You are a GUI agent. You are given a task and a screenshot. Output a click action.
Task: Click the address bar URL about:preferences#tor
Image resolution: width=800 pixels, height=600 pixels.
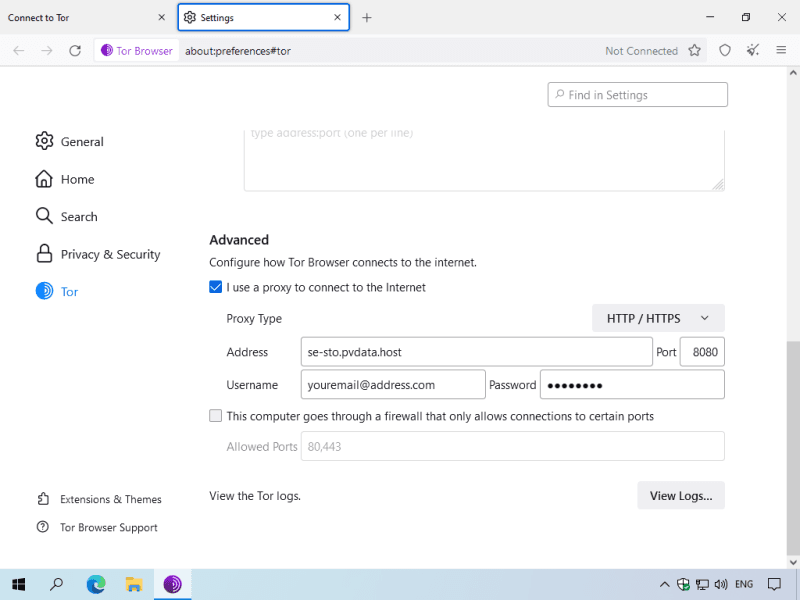[238, 51]
